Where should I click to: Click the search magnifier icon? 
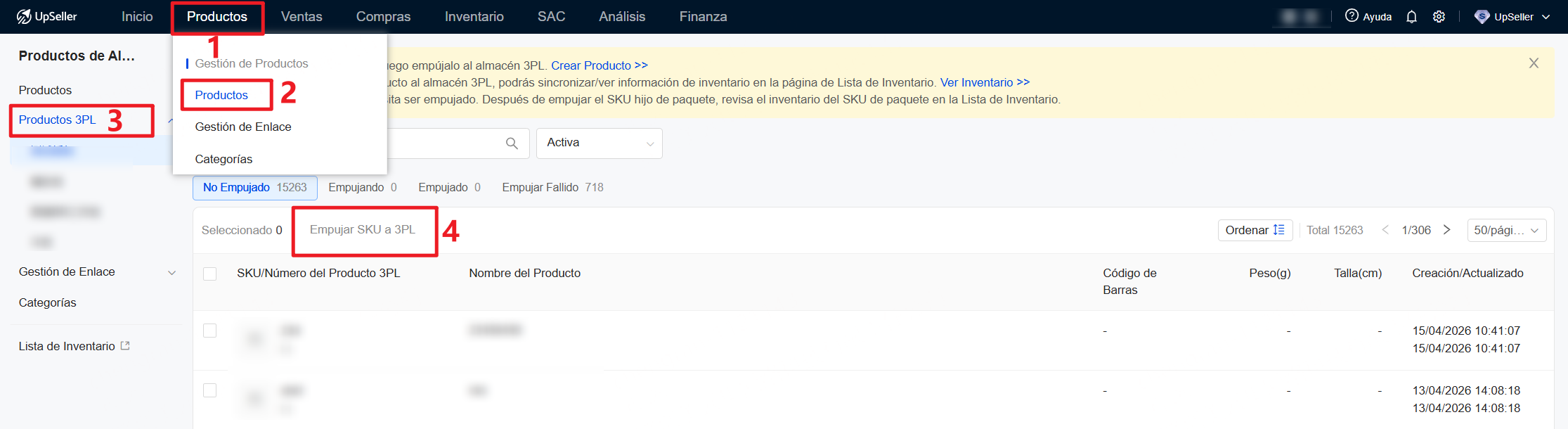click(x=512, y=143)
